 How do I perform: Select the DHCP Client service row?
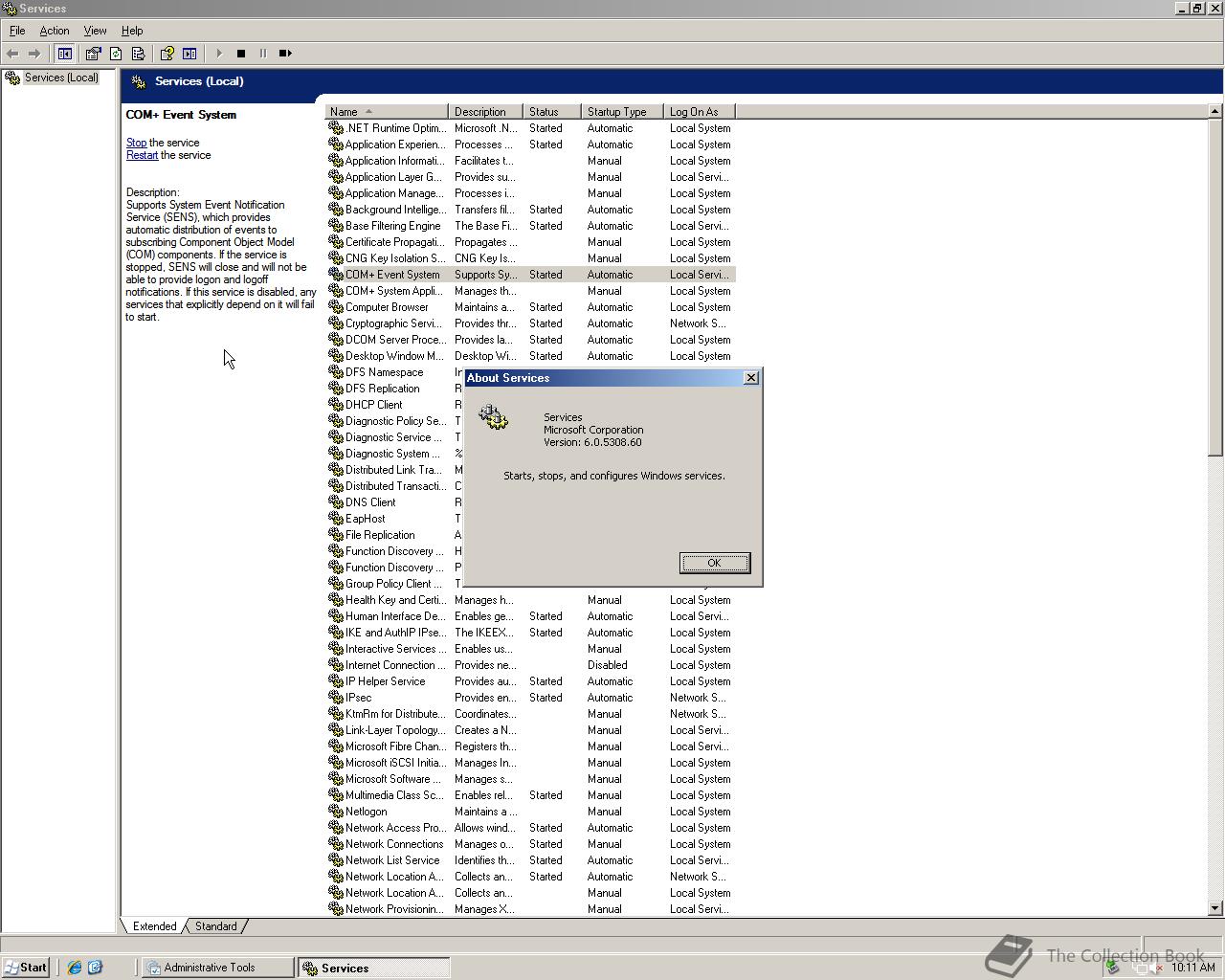pos(371,404)
